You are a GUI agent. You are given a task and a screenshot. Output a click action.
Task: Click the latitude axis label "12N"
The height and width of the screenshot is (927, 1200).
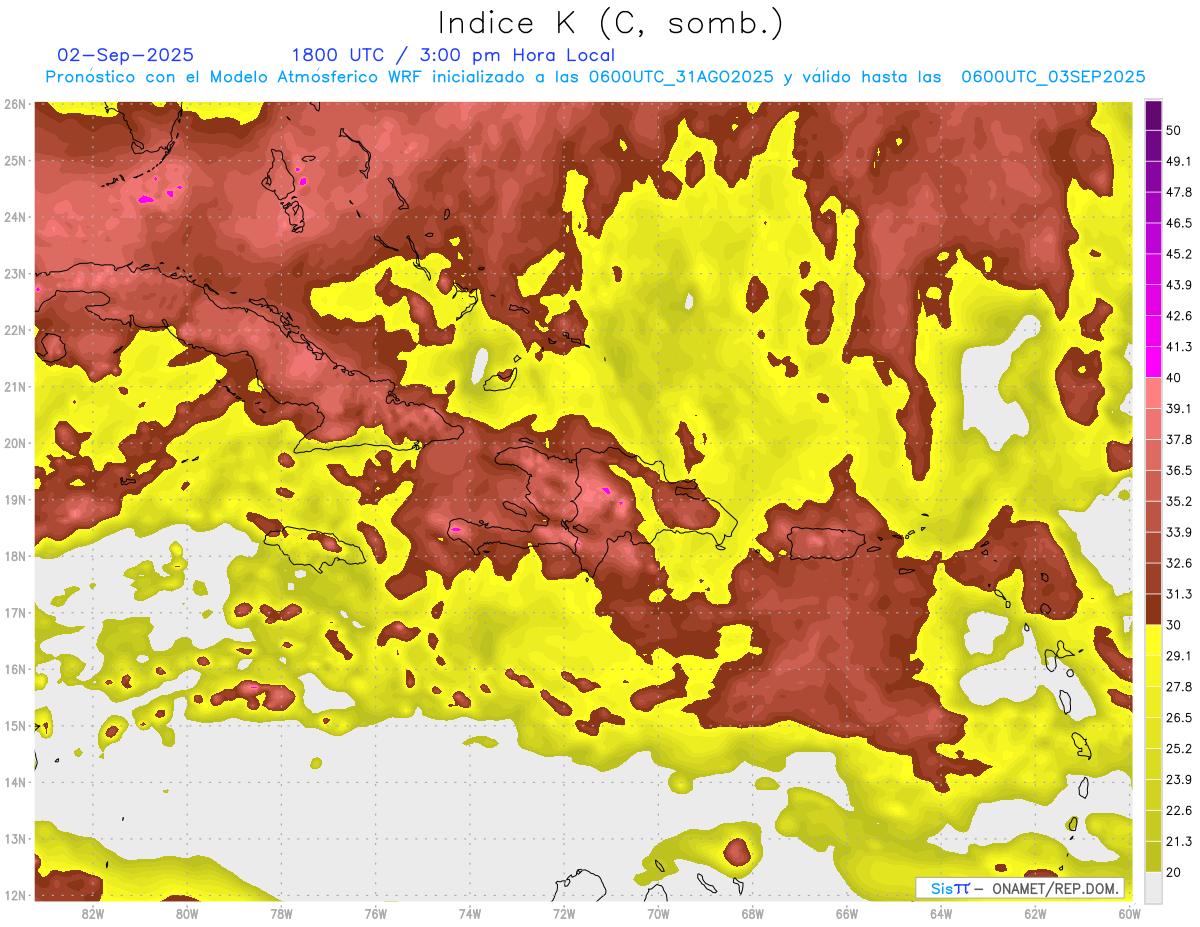tap(15, 895)
